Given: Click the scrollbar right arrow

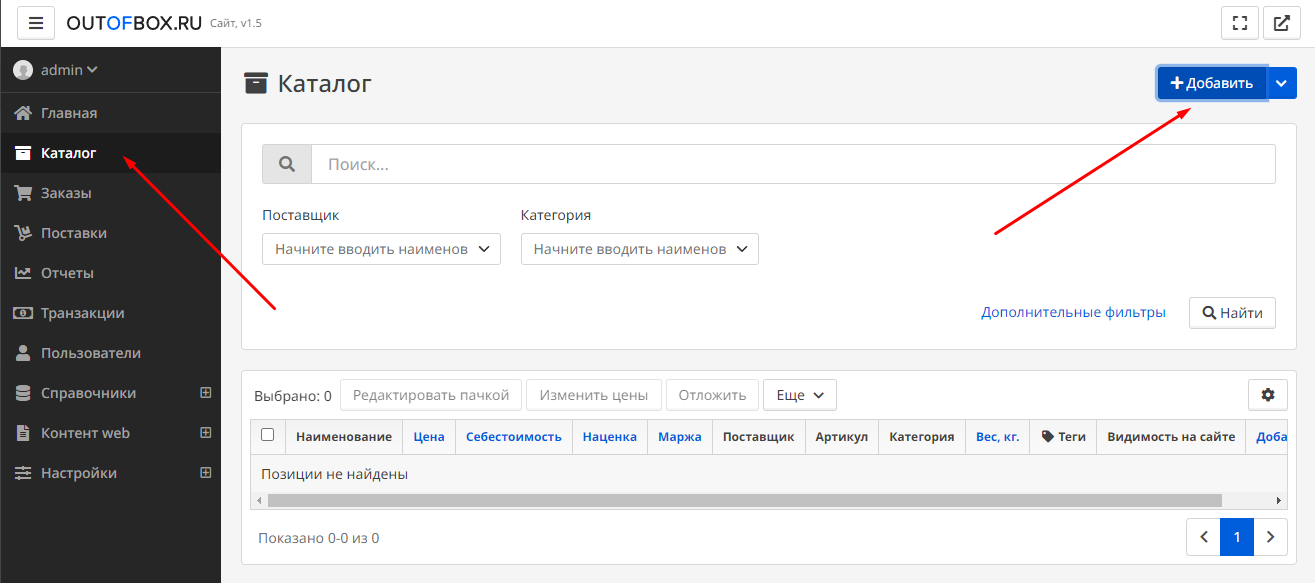Looking at the screenshot, I should 1278,500.
